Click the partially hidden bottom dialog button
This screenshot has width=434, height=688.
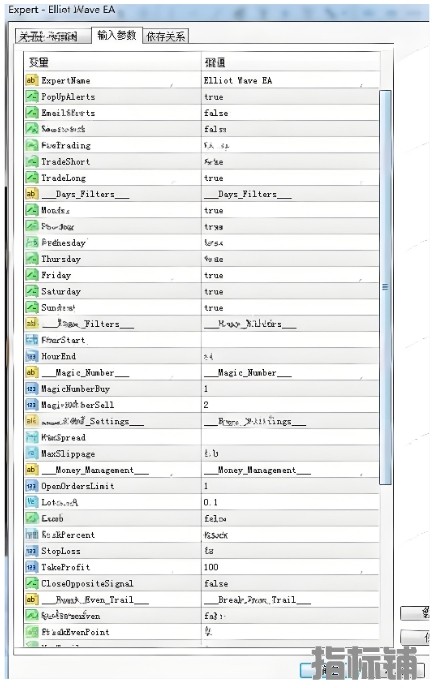(x=362, y=670)
